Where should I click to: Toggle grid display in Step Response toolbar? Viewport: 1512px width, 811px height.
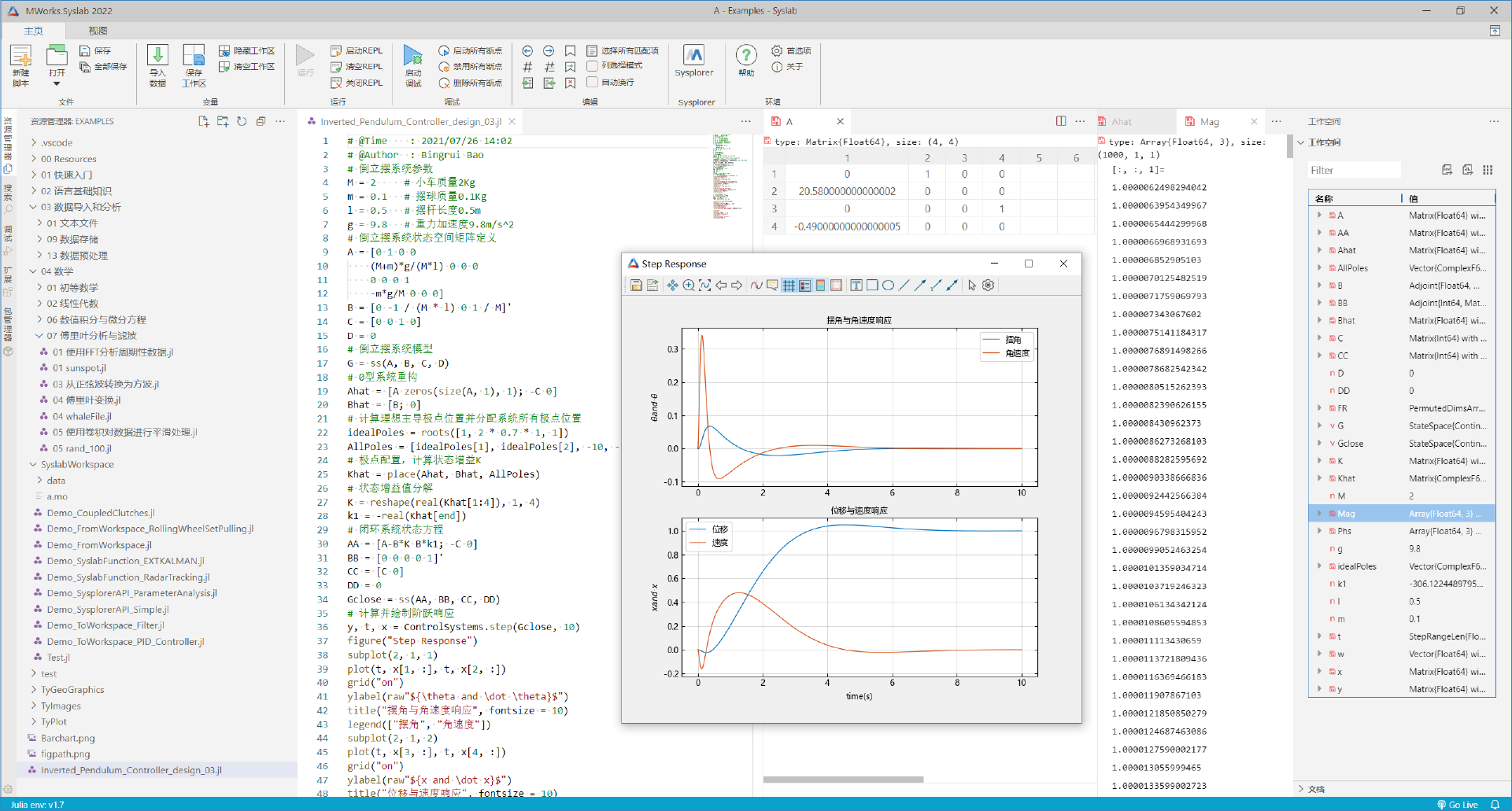pyautogui.click(x=789, y=286)
